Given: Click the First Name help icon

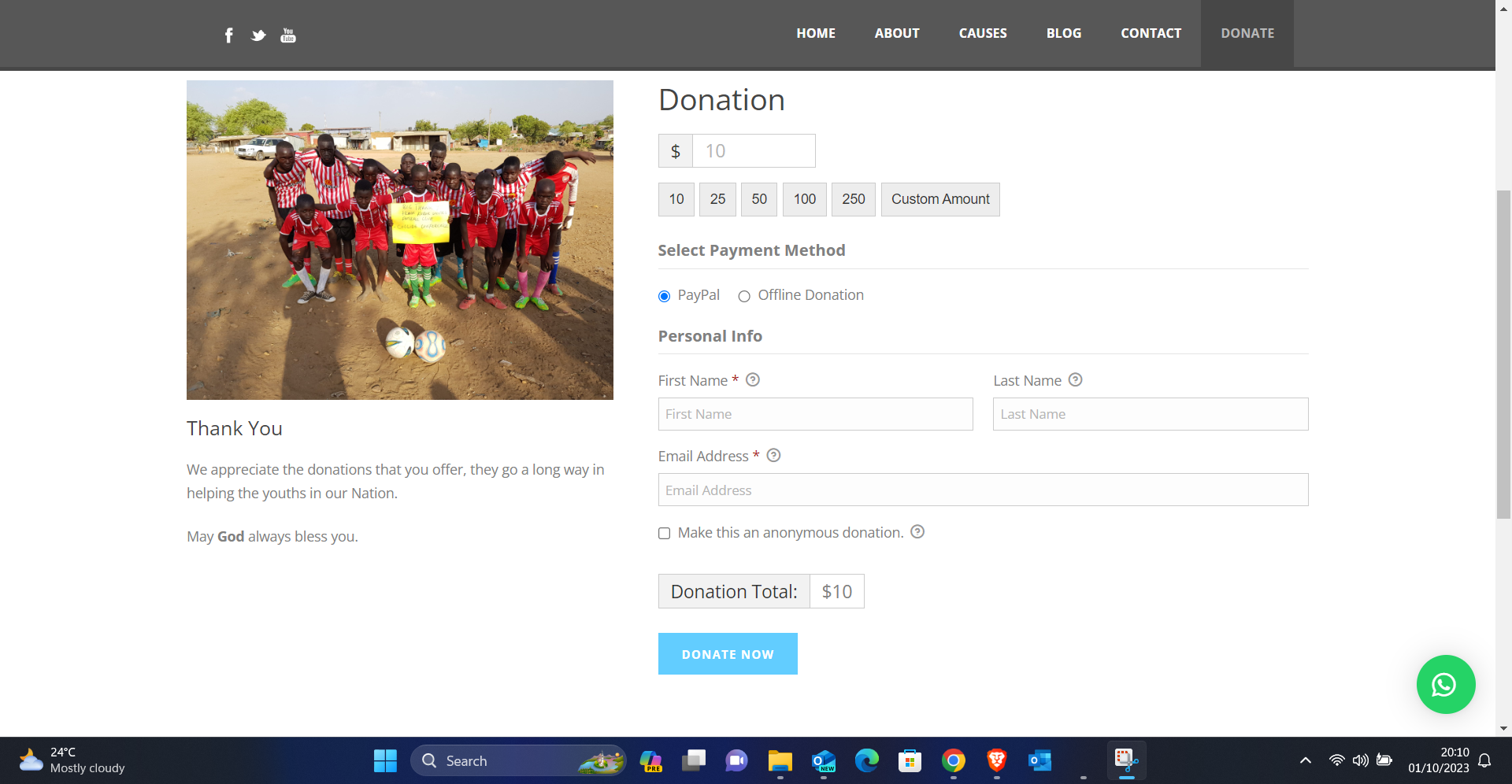Looking at the screenshot, I should point(753,380).
